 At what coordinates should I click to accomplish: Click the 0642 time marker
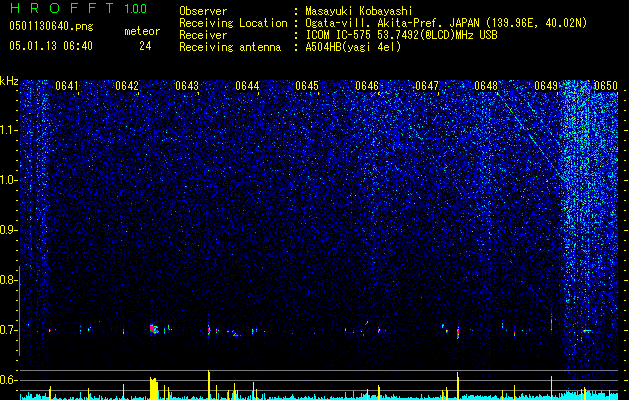[127, 86]
